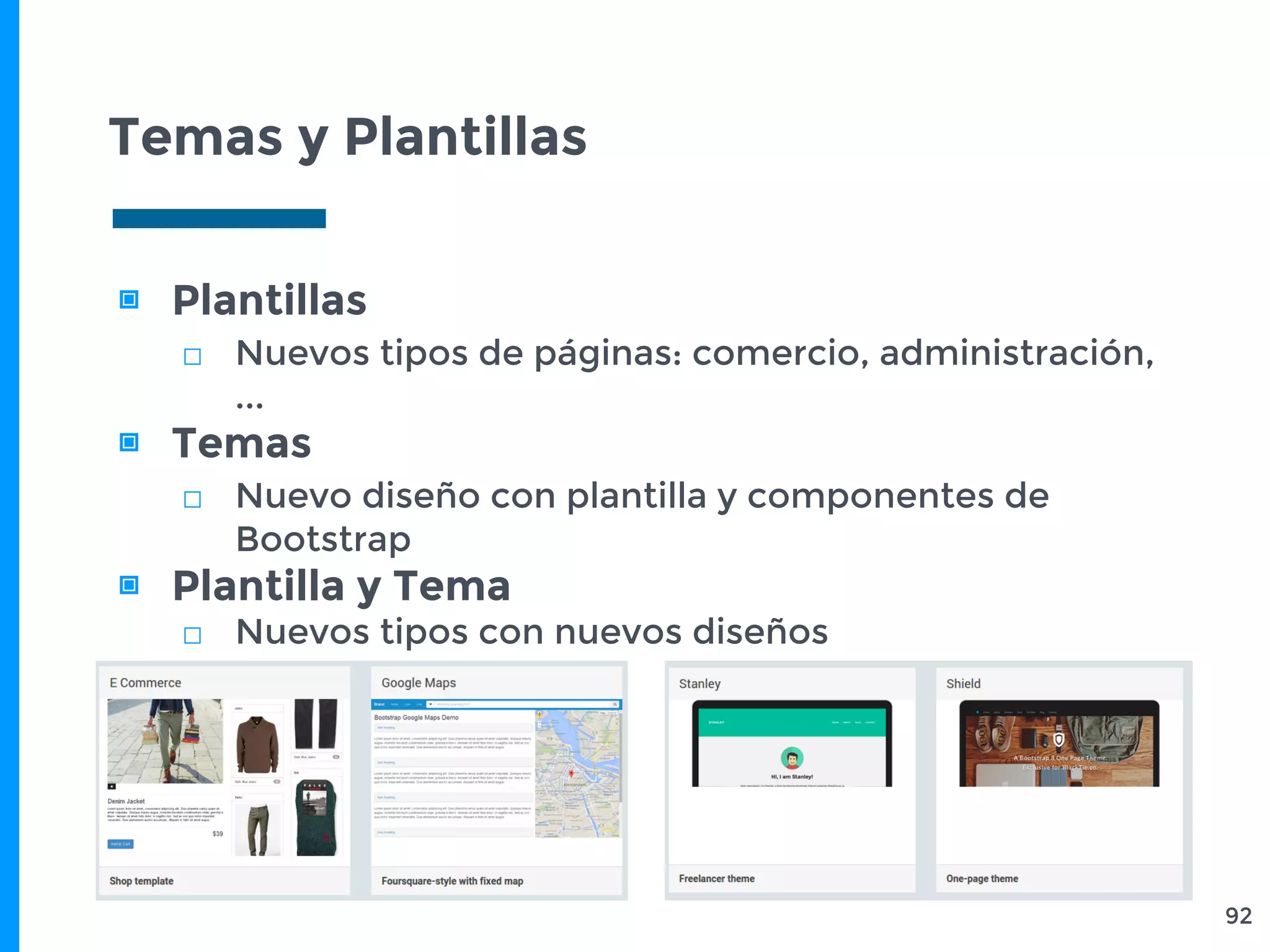Click the Stanley avatar icon in preview
This screenshot has width=1270, height=952.
[x=792, y=758]
